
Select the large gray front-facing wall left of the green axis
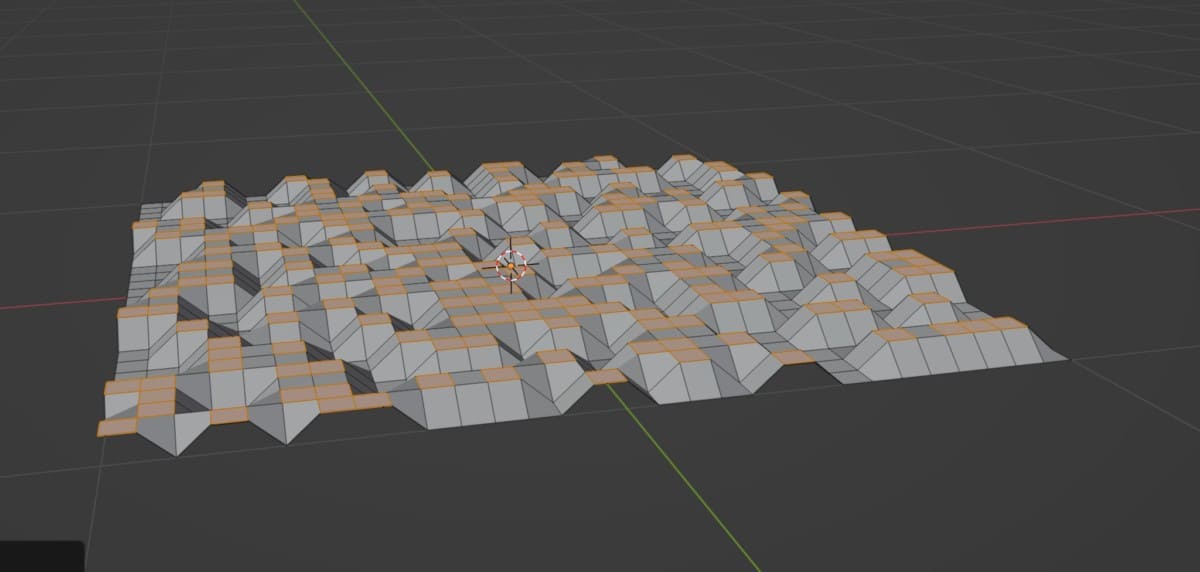point(470,406)
